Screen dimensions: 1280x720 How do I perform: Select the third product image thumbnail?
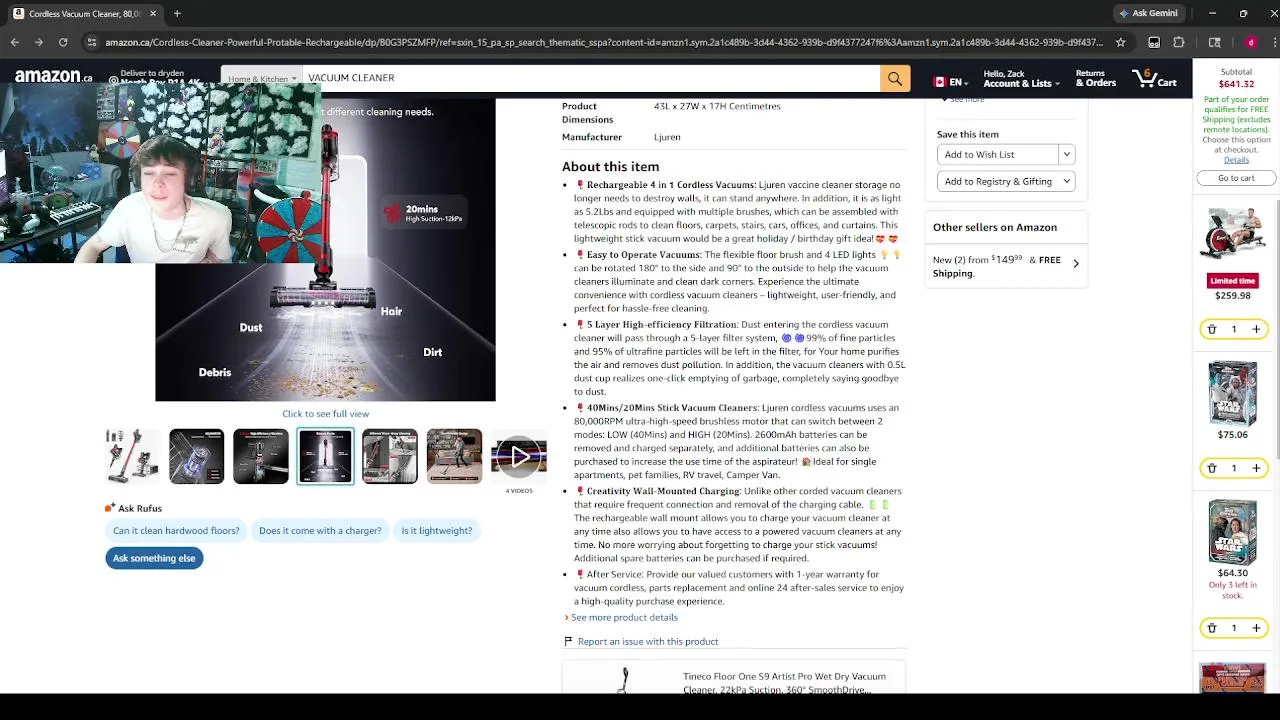tap(261, 456)
